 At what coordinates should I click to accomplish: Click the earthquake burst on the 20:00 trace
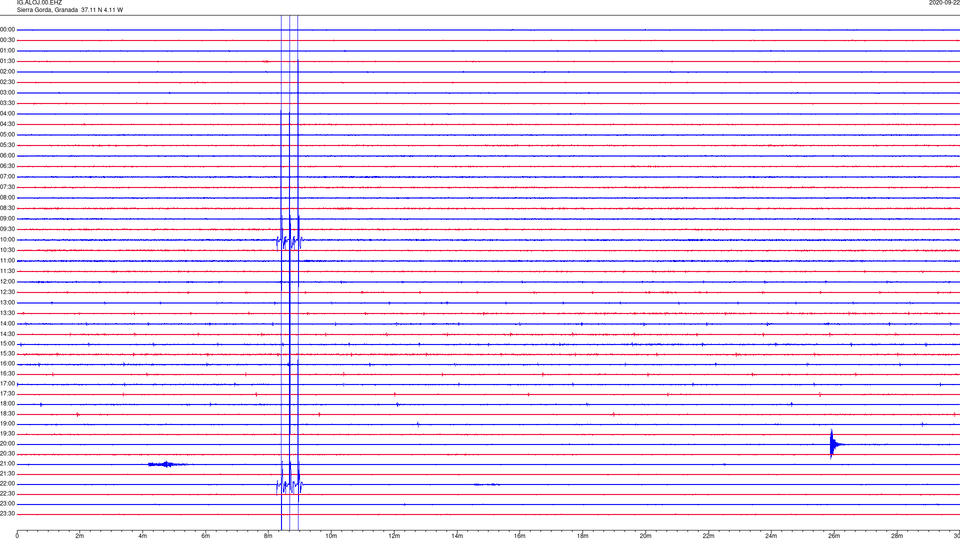coord(836,444)
